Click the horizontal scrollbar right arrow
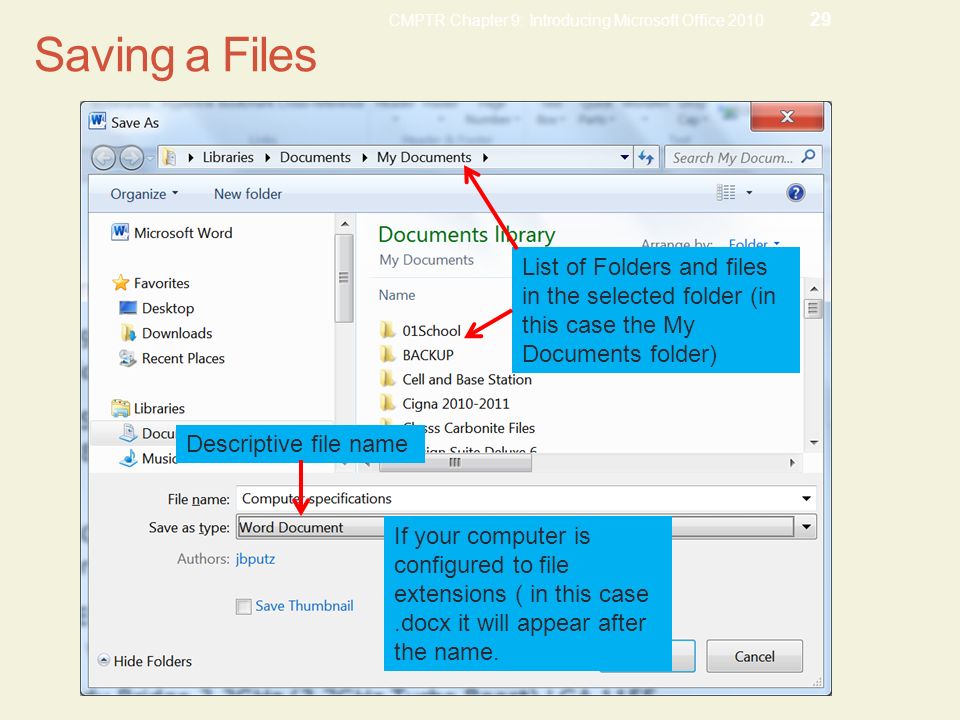Viewport: 960px width, 720px height. [792, 463]
